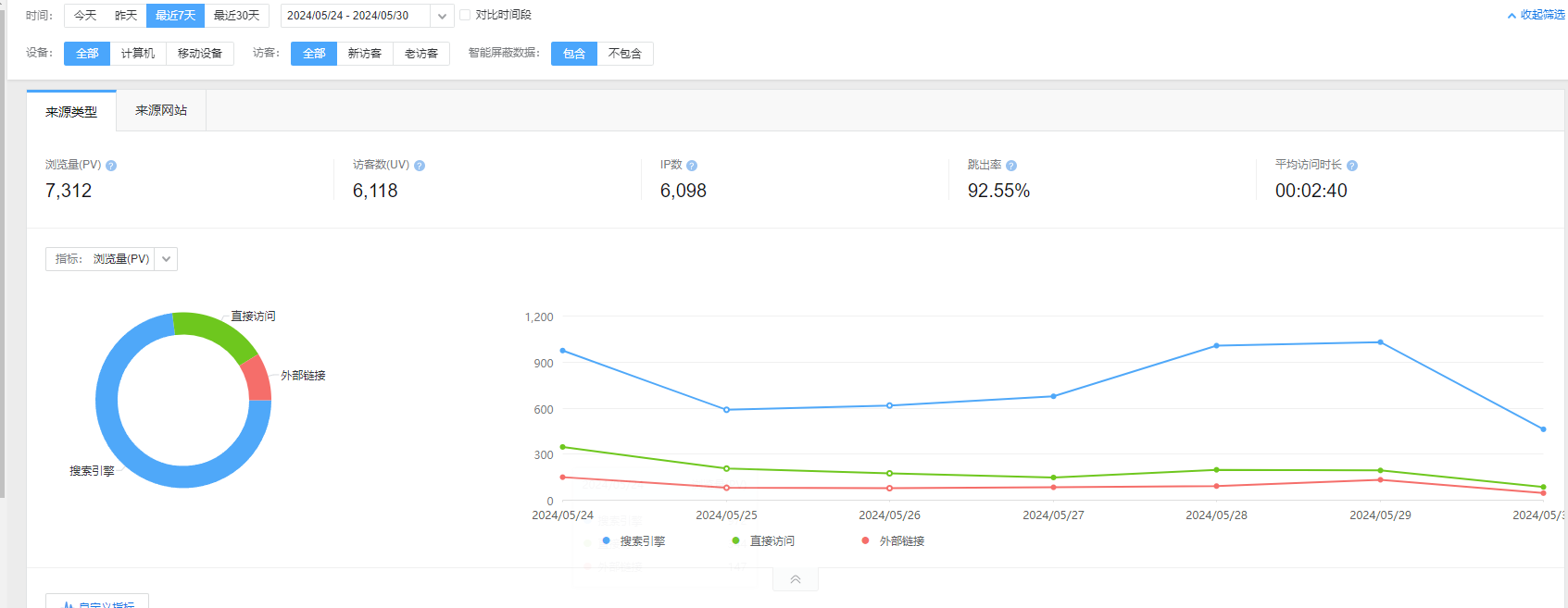The image size is (1568, 608).
Task: Choose 最近30天 time range button
Action: coord(236,16)
